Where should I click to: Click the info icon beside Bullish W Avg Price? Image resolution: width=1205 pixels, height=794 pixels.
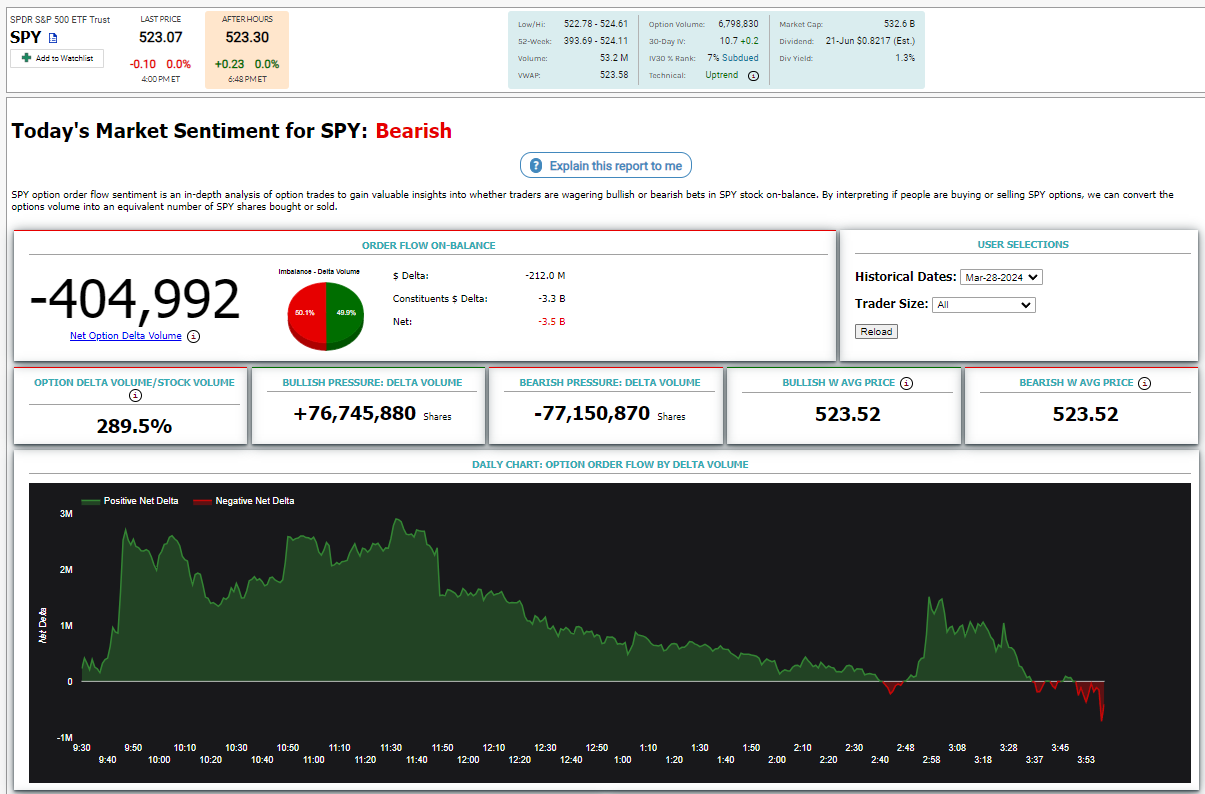pyautogui.click(x=905, y=382)
